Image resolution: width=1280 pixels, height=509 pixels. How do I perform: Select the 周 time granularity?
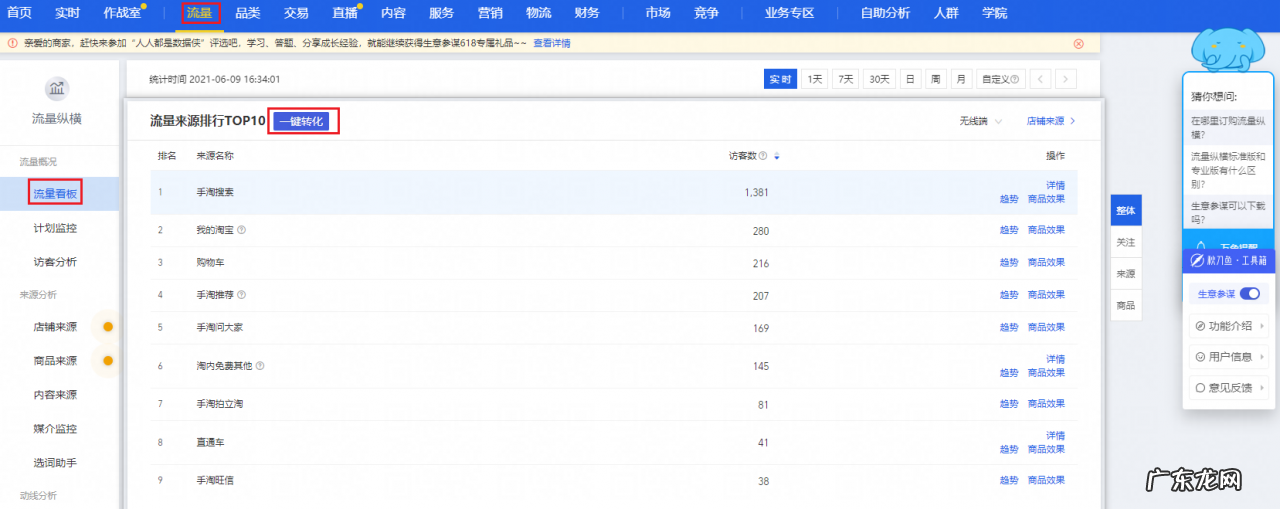[x=935, y=79]
